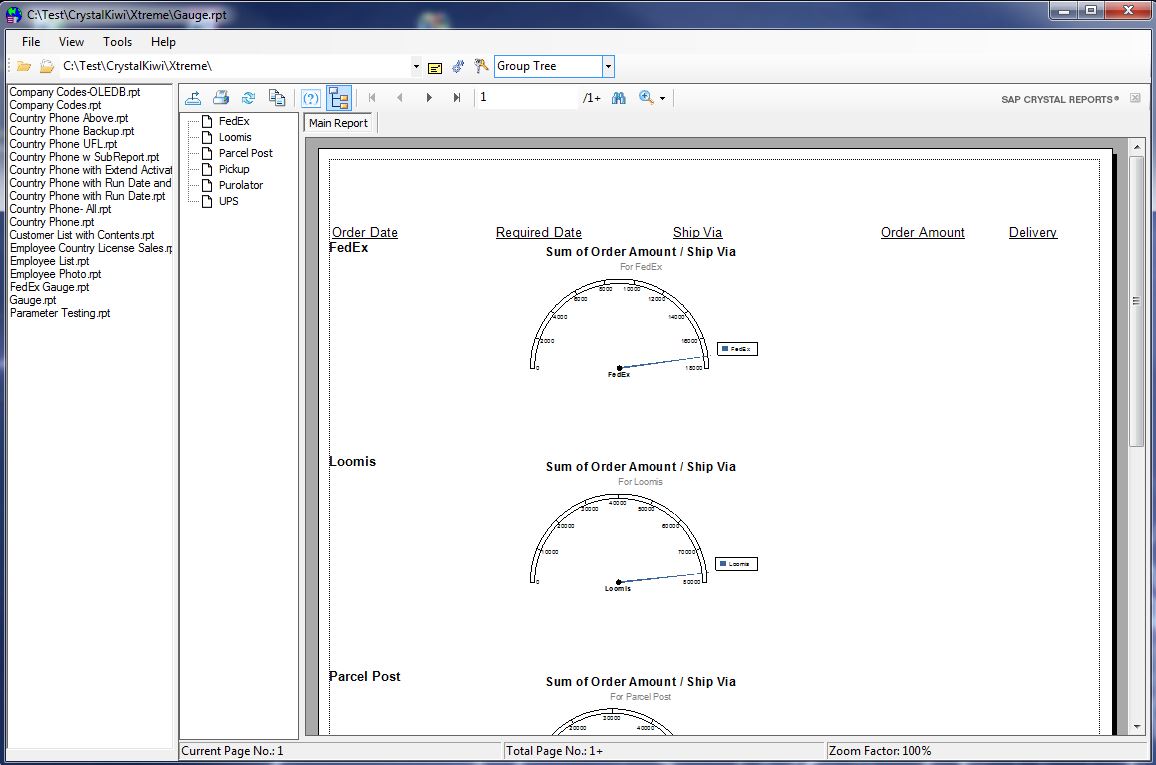Click the Order Date column header
Screen dimensions: 1156x765
click(x=365, y=232)
